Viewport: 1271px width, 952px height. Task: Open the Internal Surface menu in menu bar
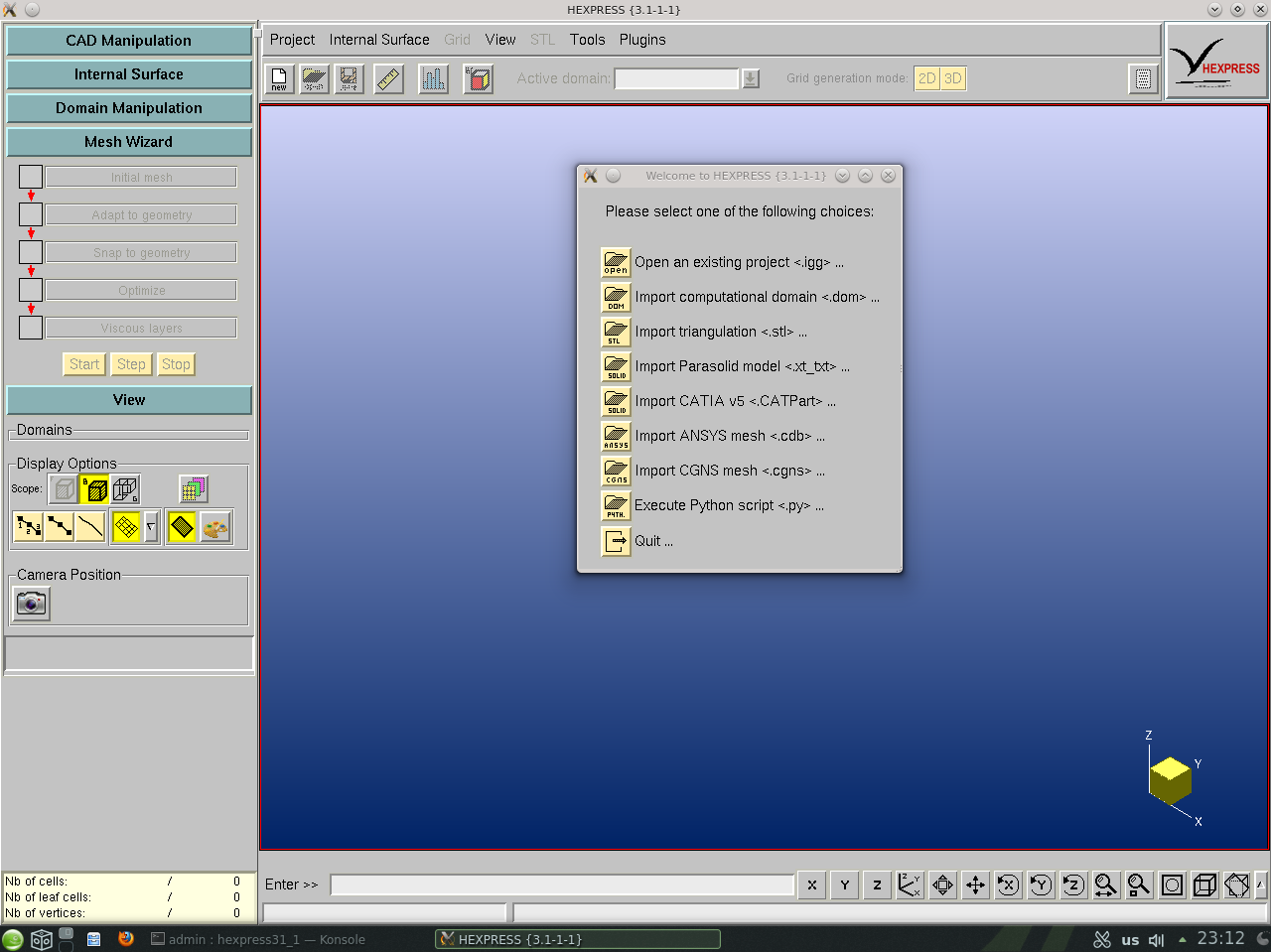click(379, 40)
